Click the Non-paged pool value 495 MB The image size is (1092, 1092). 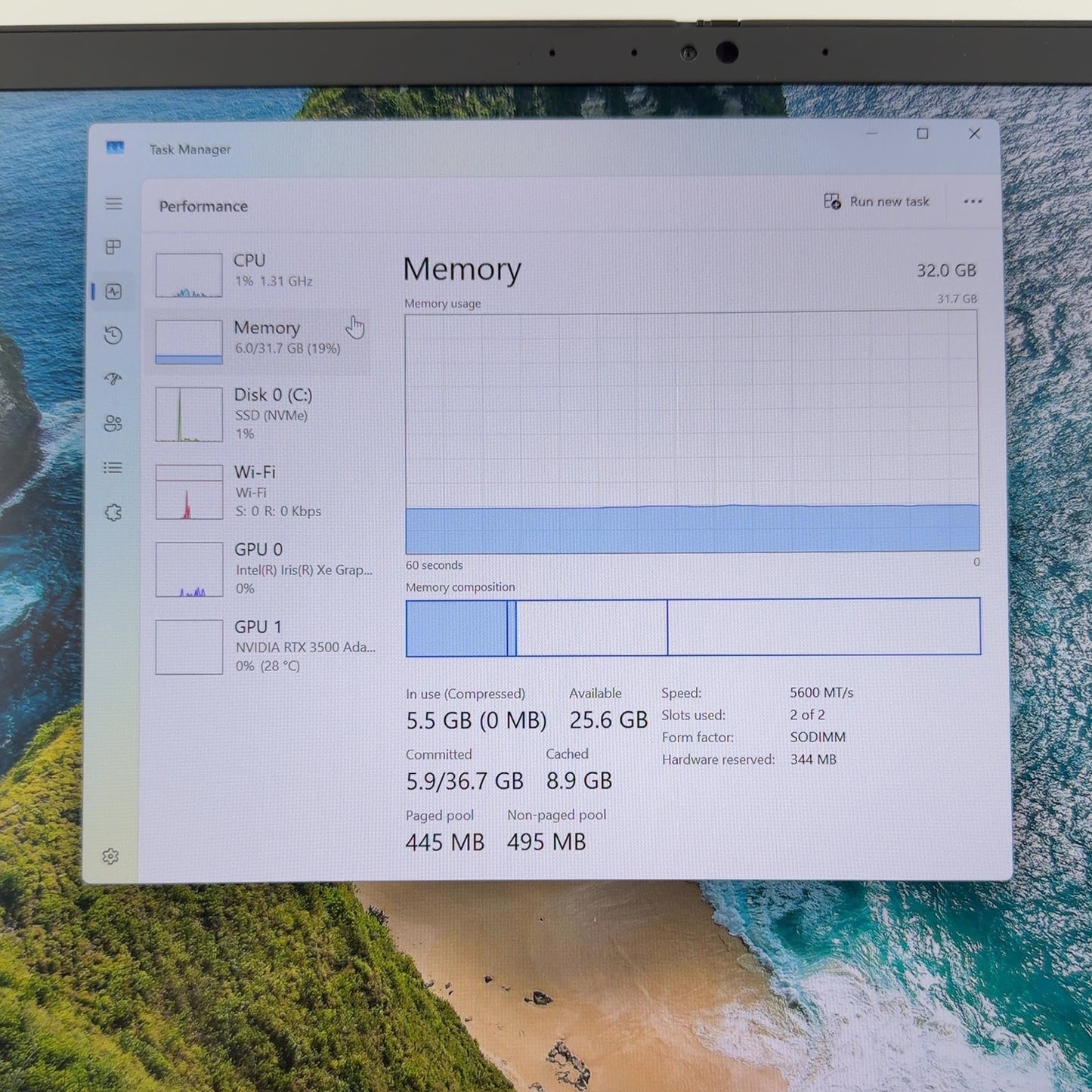pyautogui.click(x=546, y=842)
